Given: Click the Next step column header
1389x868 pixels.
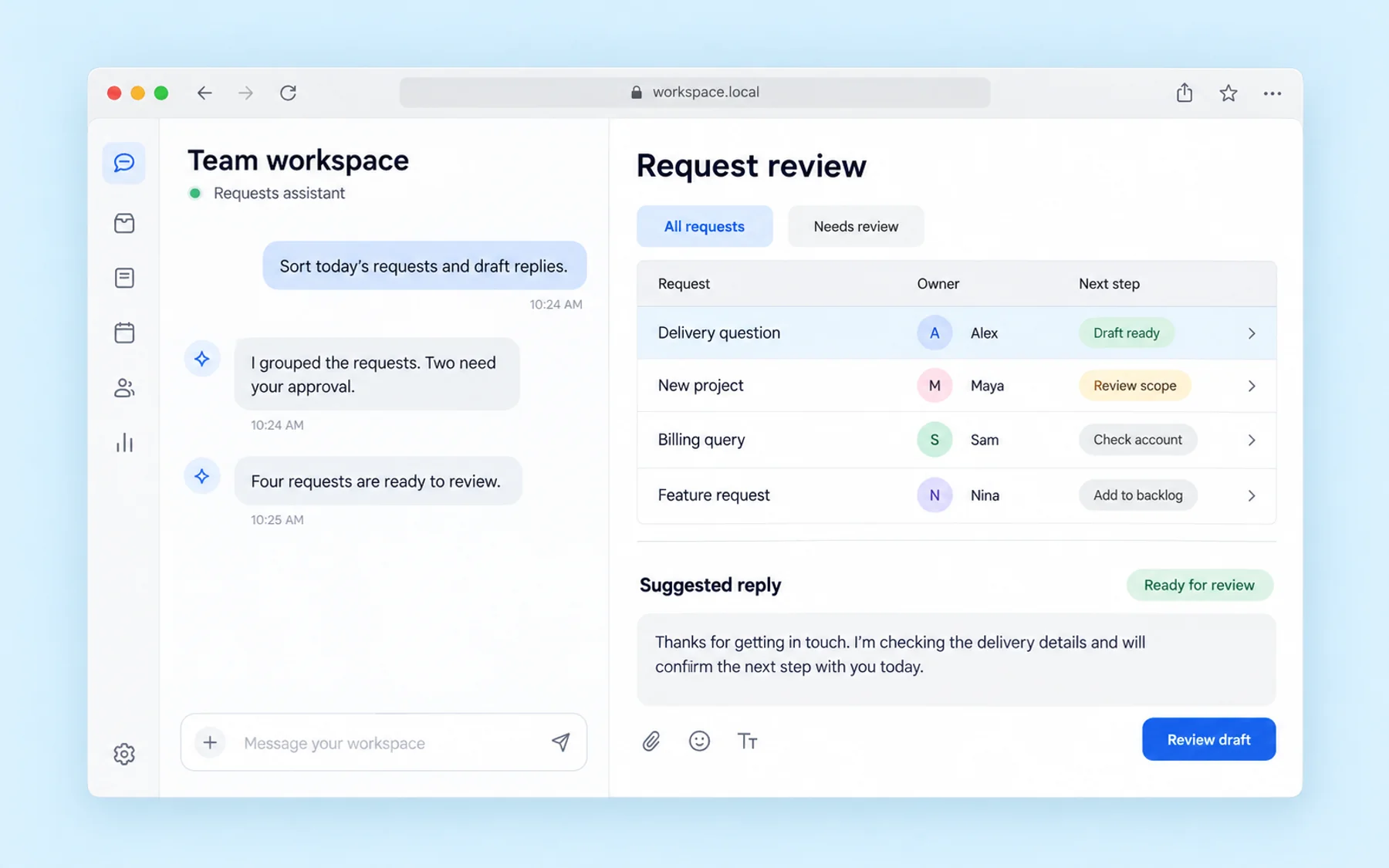Looking at the screenshot, I should pos(1109,283).
